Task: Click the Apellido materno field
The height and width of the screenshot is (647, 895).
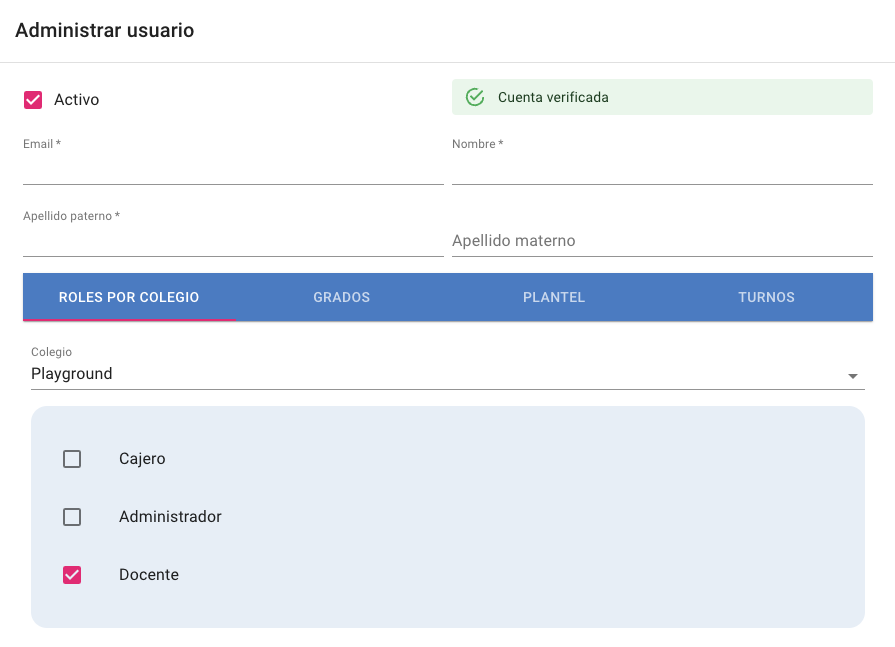Action: point(662,241)
